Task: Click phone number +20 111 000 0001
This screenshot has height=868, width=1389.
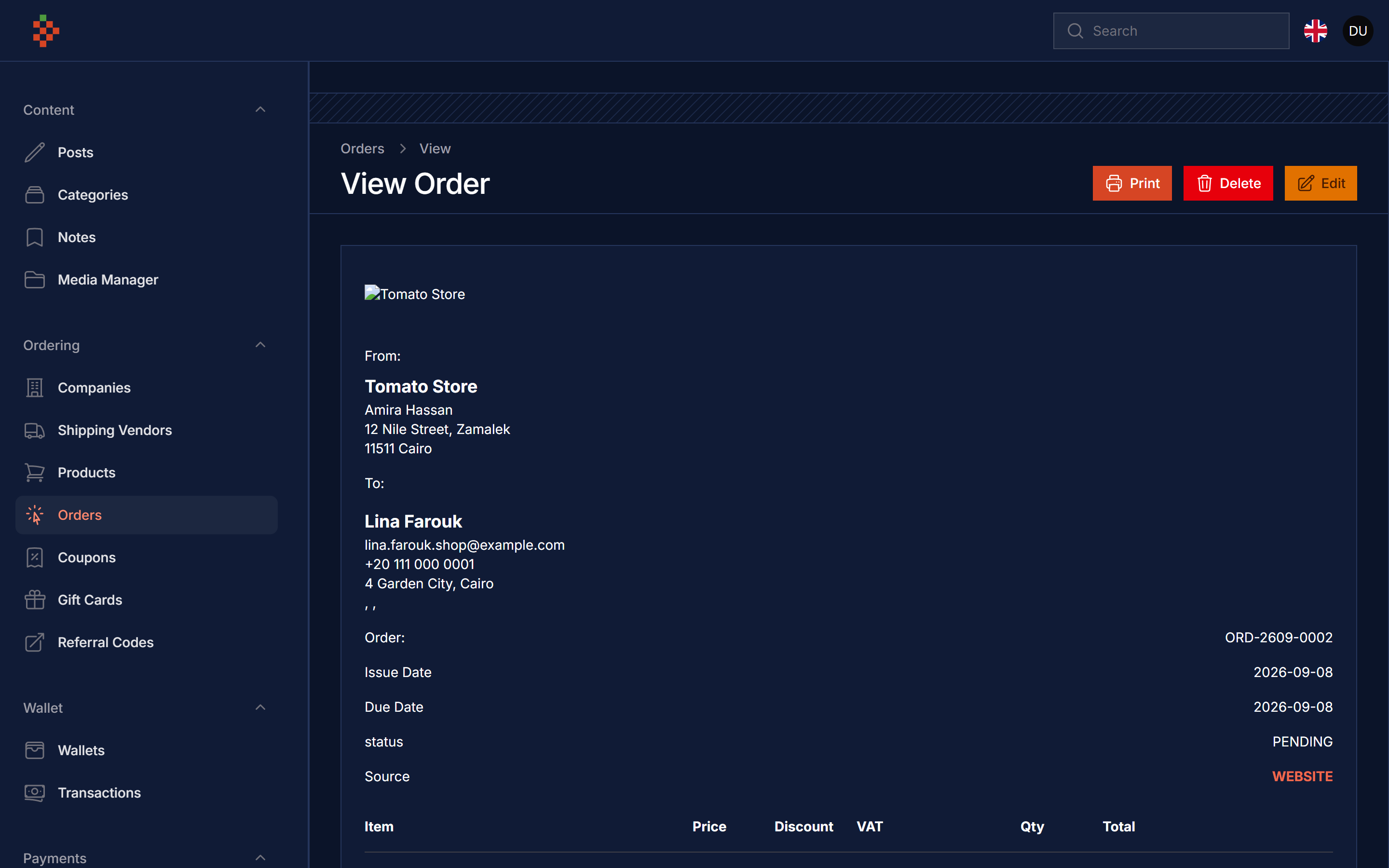Action: pyautogui.click(x=419, y=565)
